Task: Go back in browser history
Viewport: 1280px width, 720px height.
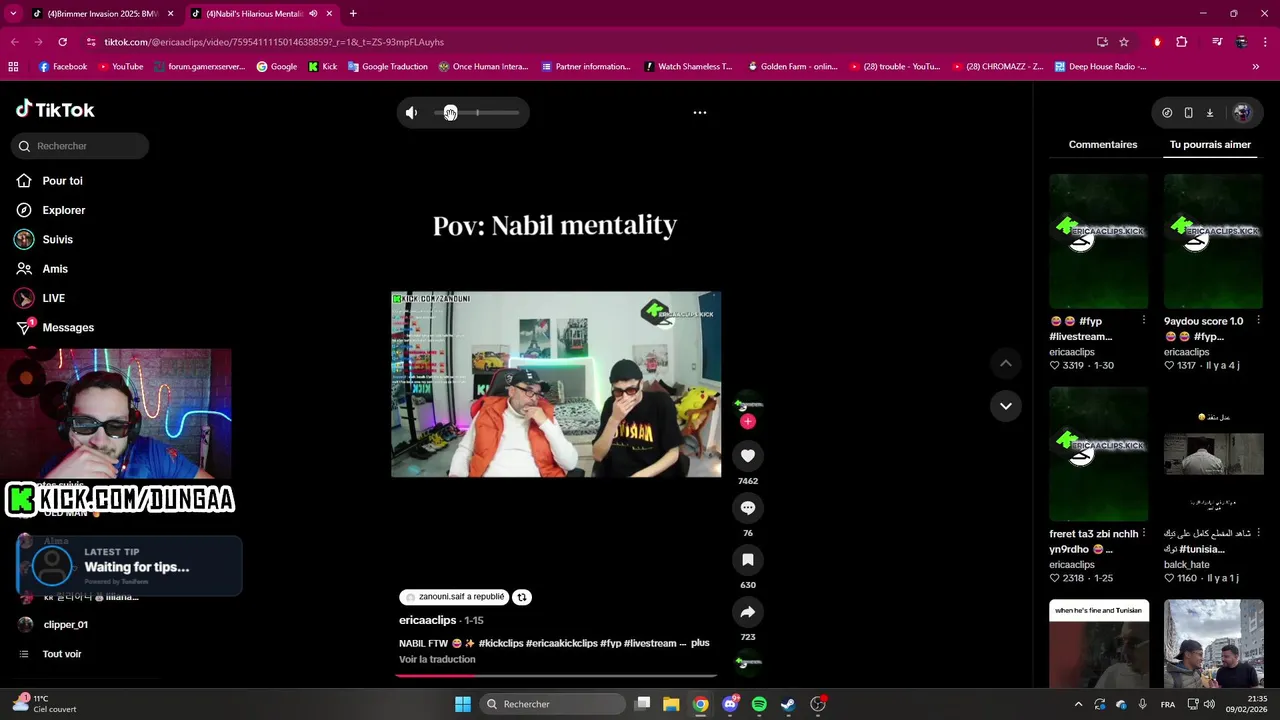Action: click(x=14, y=42)
